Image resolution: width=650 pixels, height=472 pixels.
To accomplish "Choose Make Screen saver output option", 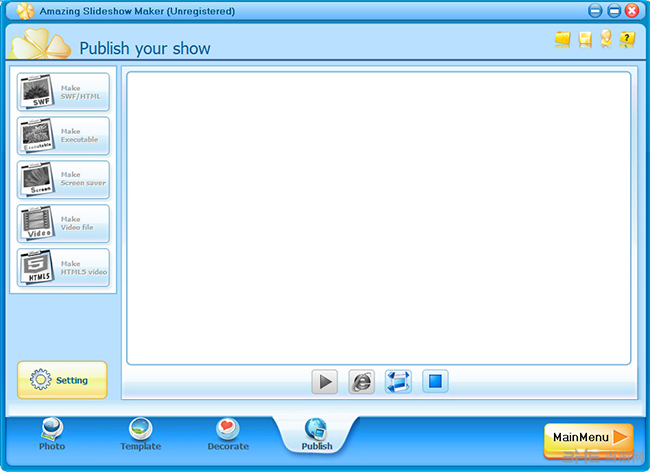I will [63, 179].
